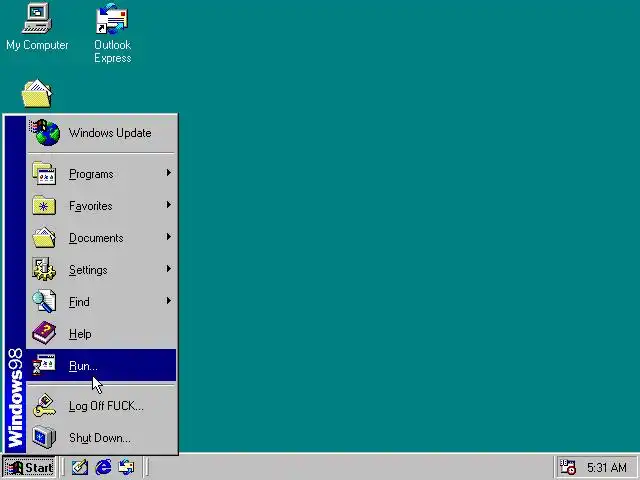Launch Show Desktop from Quick Launch

[x=80, y=467]
